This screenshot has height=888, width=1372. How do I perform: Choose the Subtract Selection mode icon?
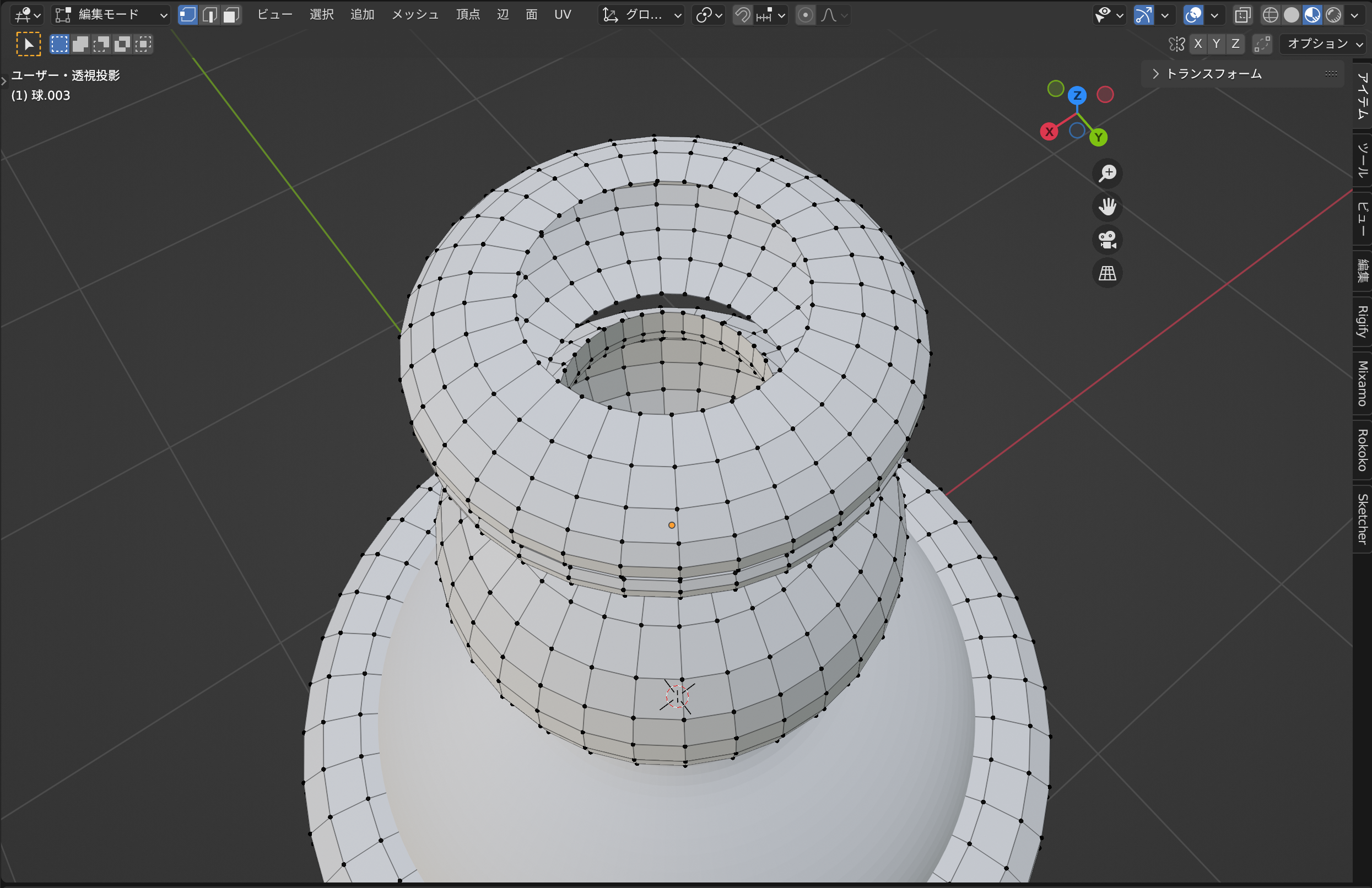(101, 45)
